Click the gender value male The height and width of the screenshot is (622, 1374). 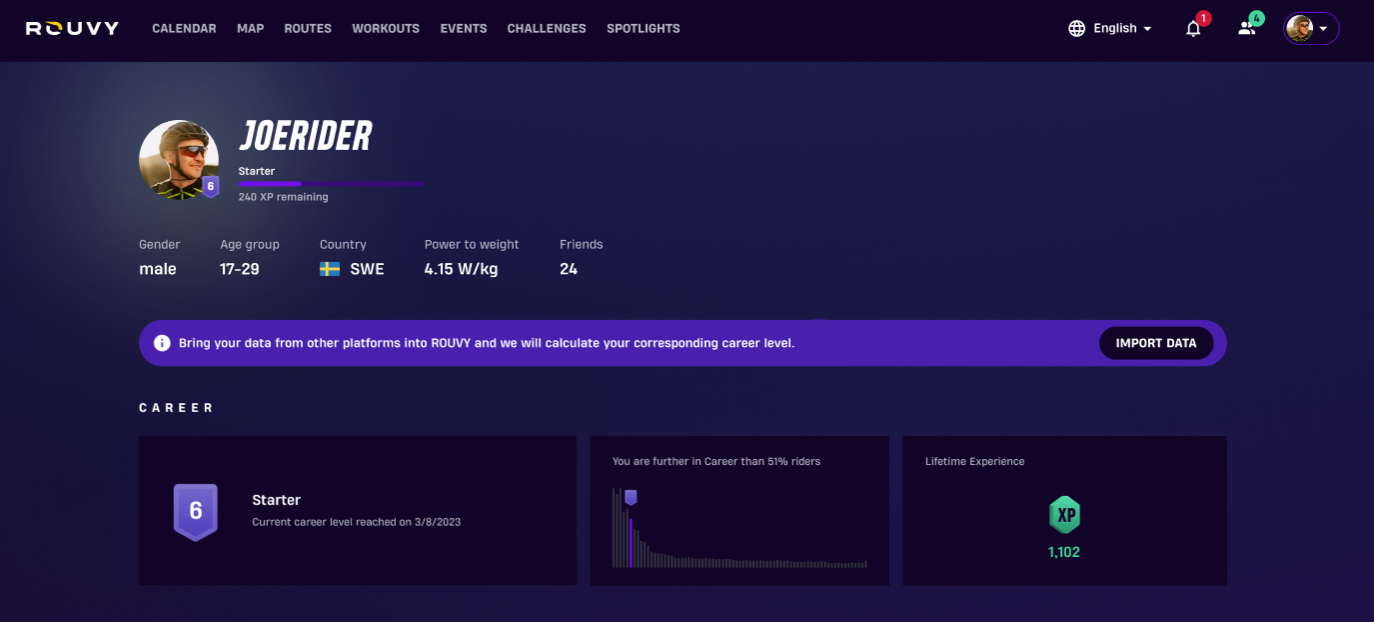tap(158, 269)
